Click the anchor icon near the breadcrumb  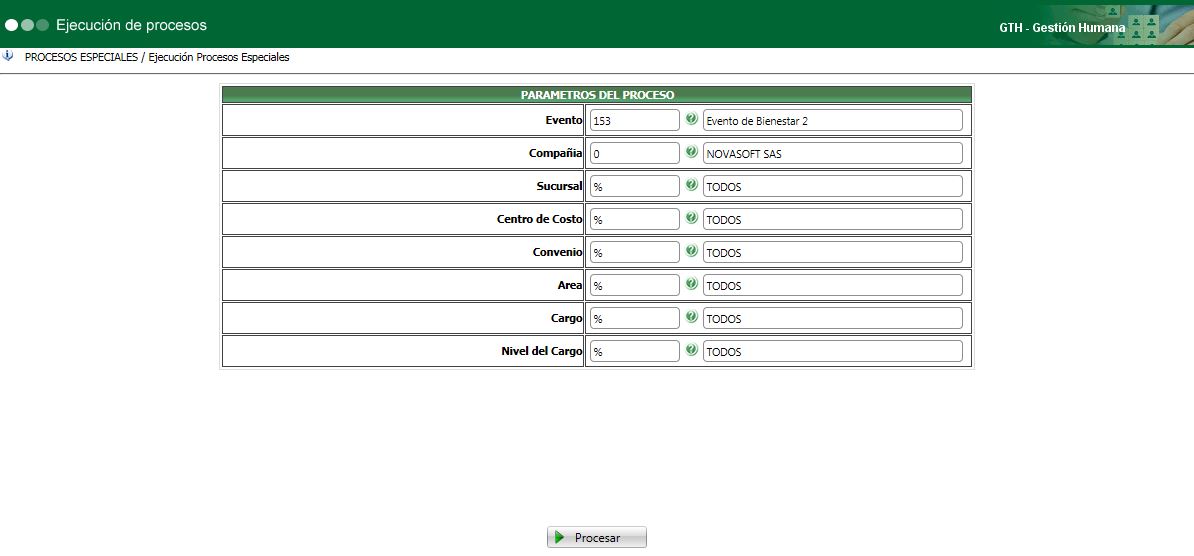coord(8,56)
